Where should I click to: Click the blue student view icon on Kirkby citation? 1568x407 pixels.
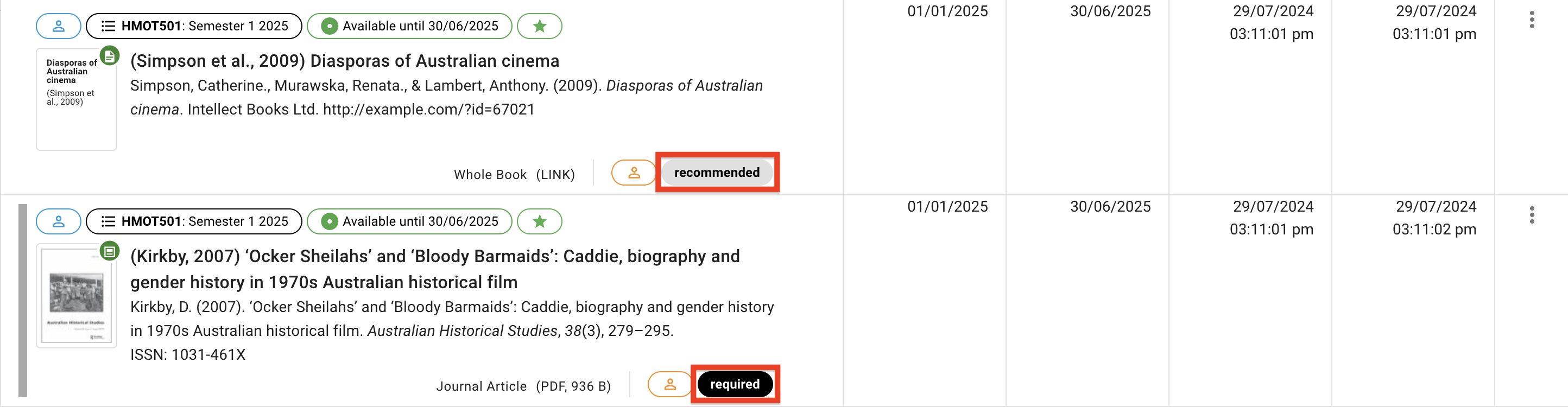point(59,221)
